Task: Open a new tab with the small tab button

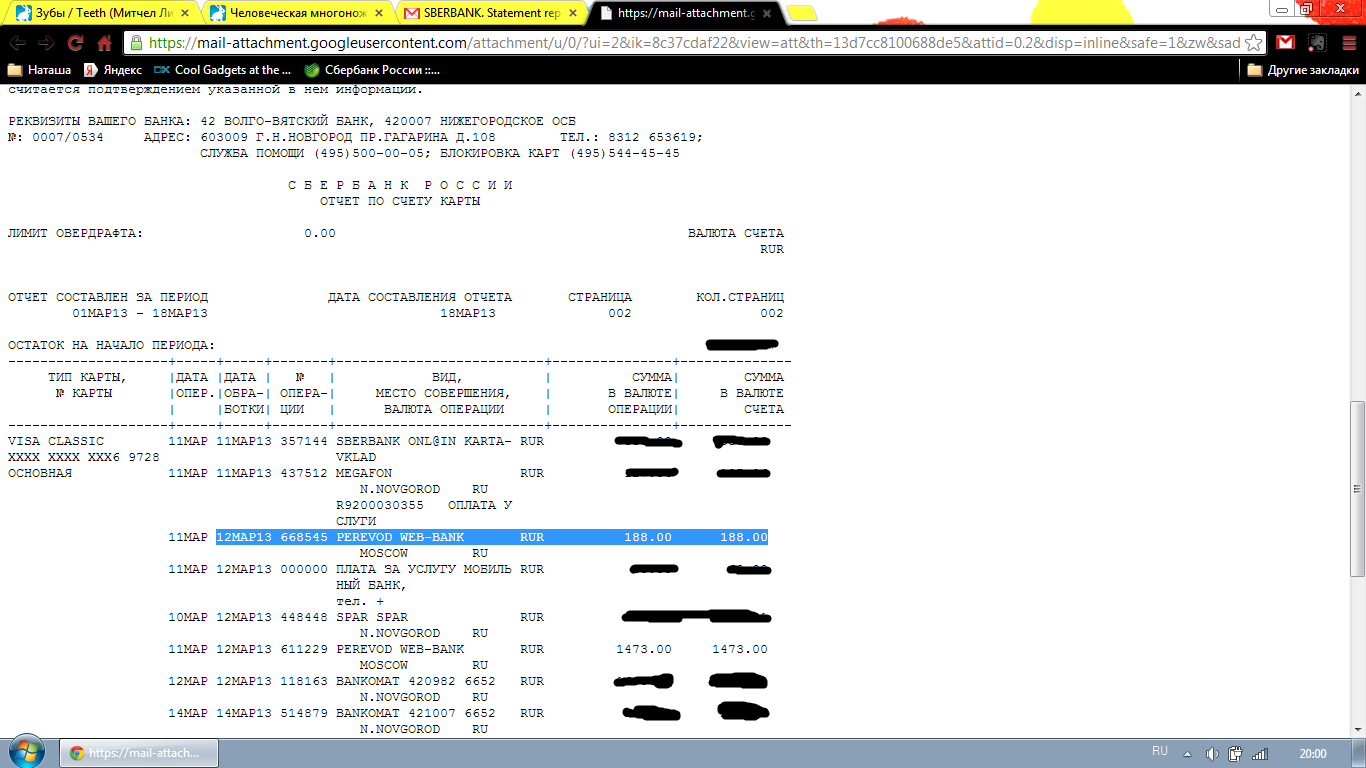Action: [801, 13]
